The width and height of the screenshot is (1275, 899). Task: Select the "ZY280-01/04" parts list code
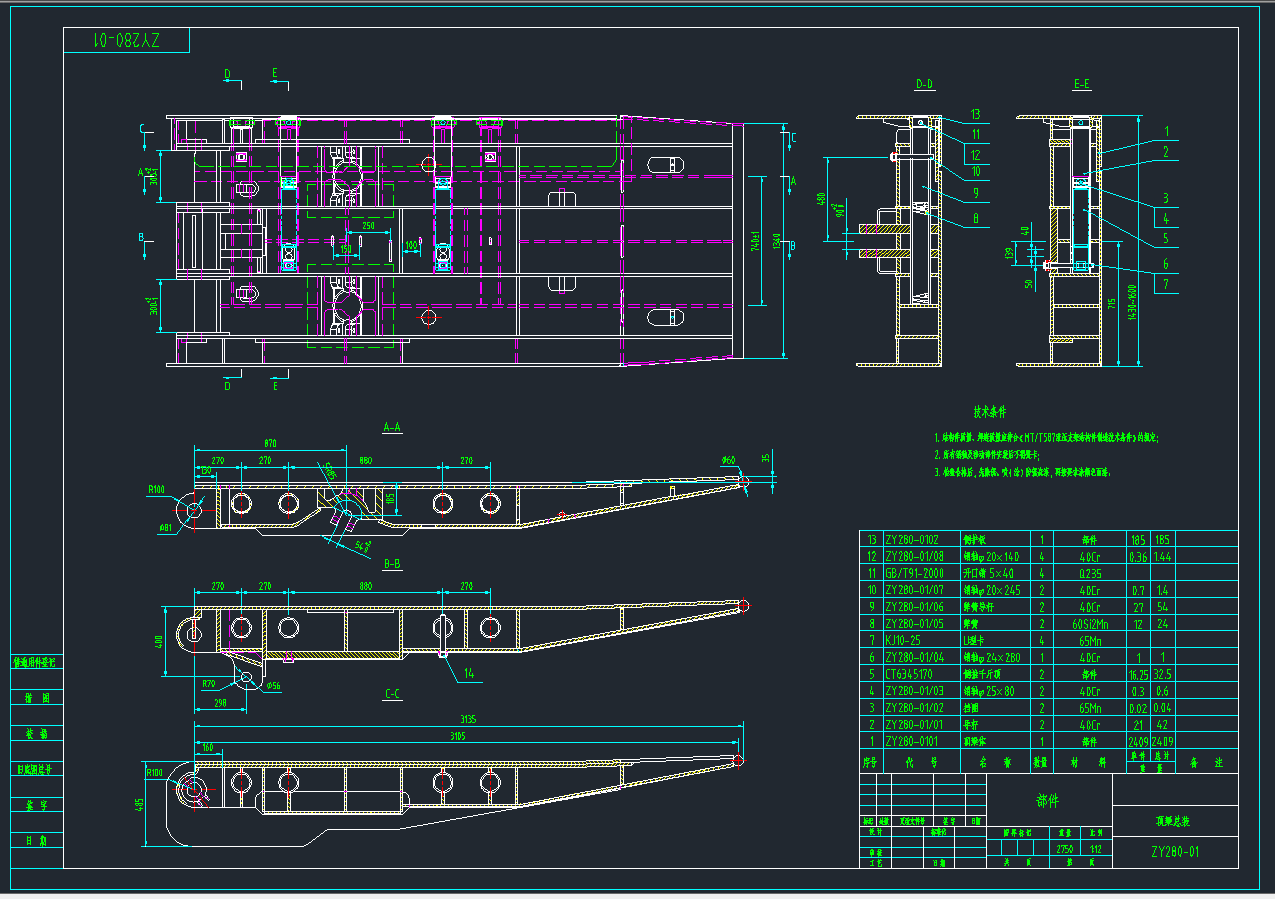[x=914, y=657]
